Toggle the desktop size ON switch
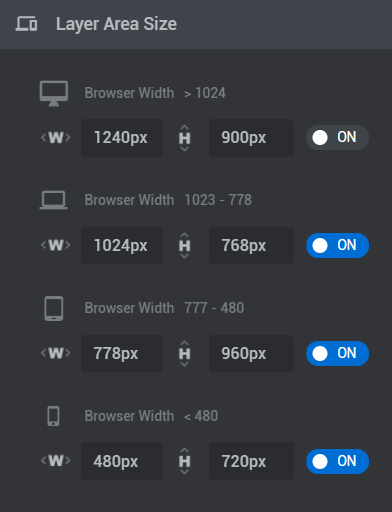392x512 pixels. [x=337, y=137]
